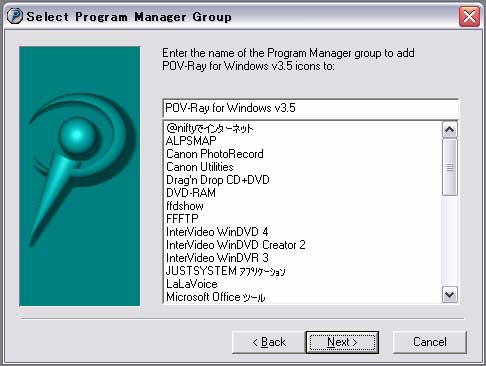
Task: Select InterVideo WinDVR 3 entry
Action: click(217, 258)
